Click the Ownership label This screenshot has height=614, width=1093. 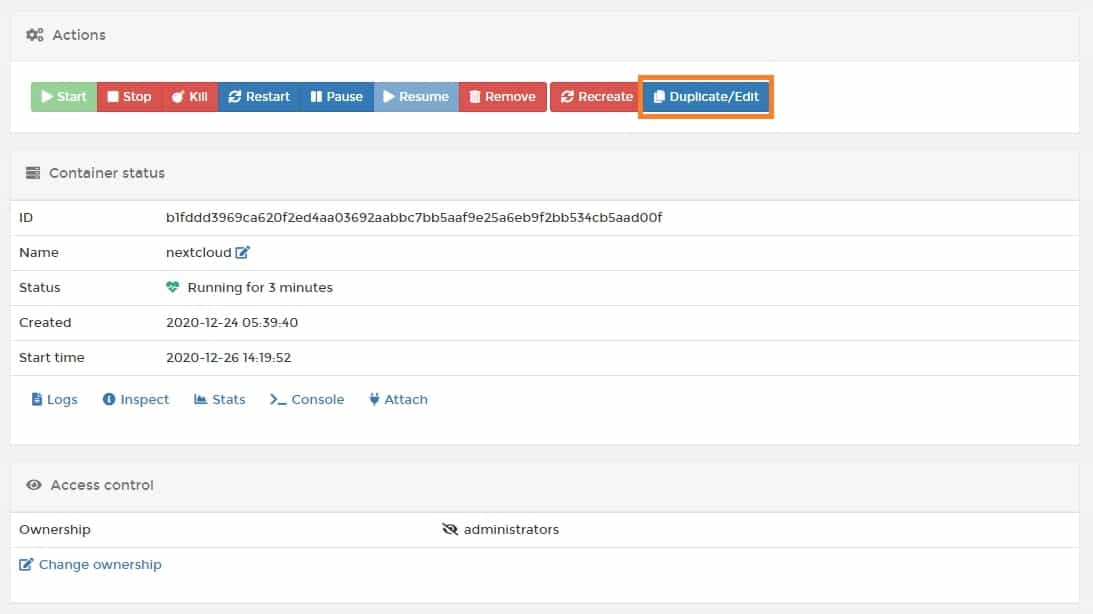pyautogui.click(x=55, y=530)
